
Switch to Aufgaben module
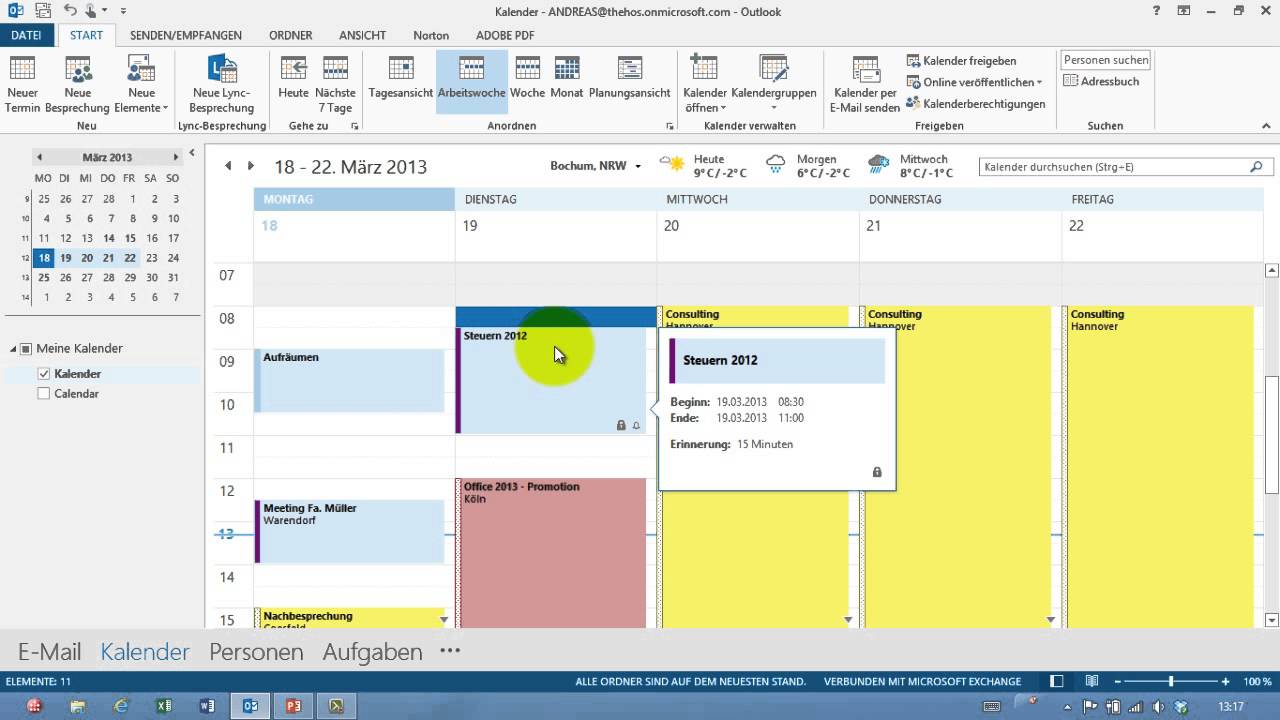tap(372, 652)
